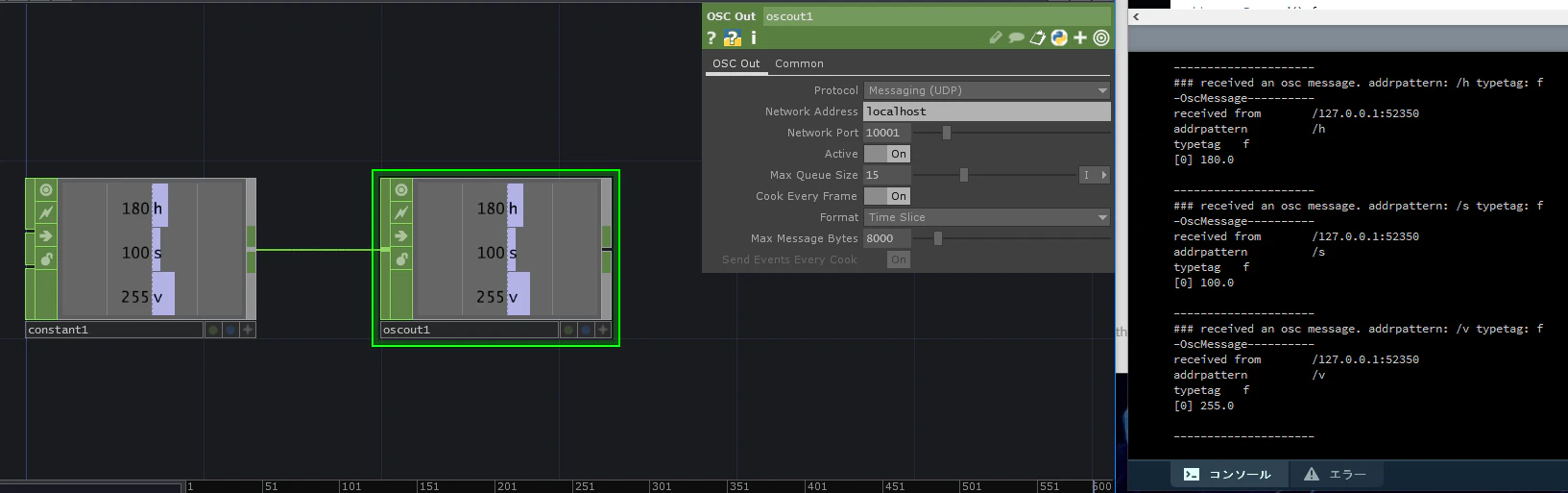This screenshot has height=493, width=1568.
Task: Toggle clone immune flag on oscout1 node
Action: (x=401, y=190)
